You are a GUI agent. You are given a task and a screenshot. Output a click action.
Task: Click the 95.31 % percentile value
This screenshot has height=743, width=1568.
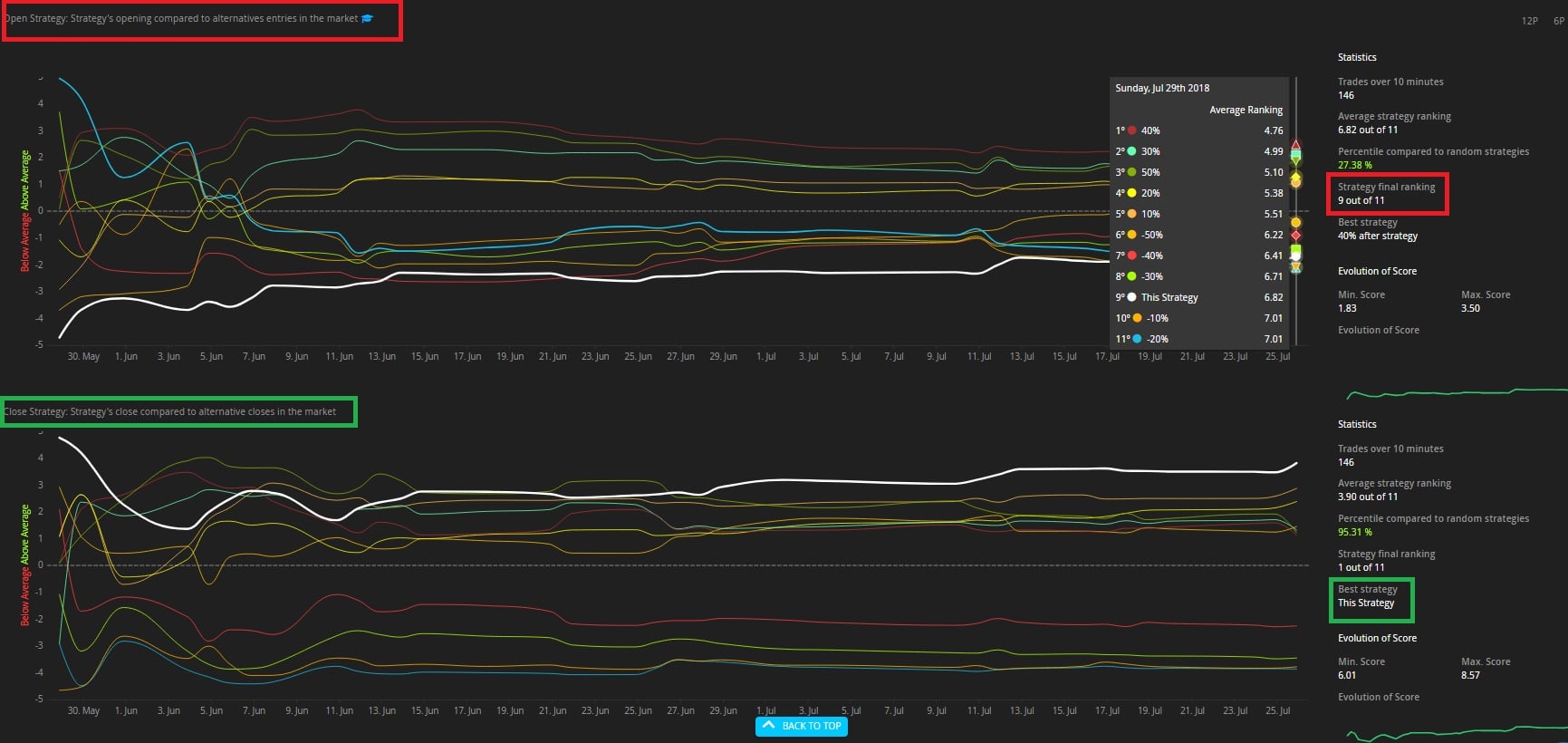click(1354, 532)
